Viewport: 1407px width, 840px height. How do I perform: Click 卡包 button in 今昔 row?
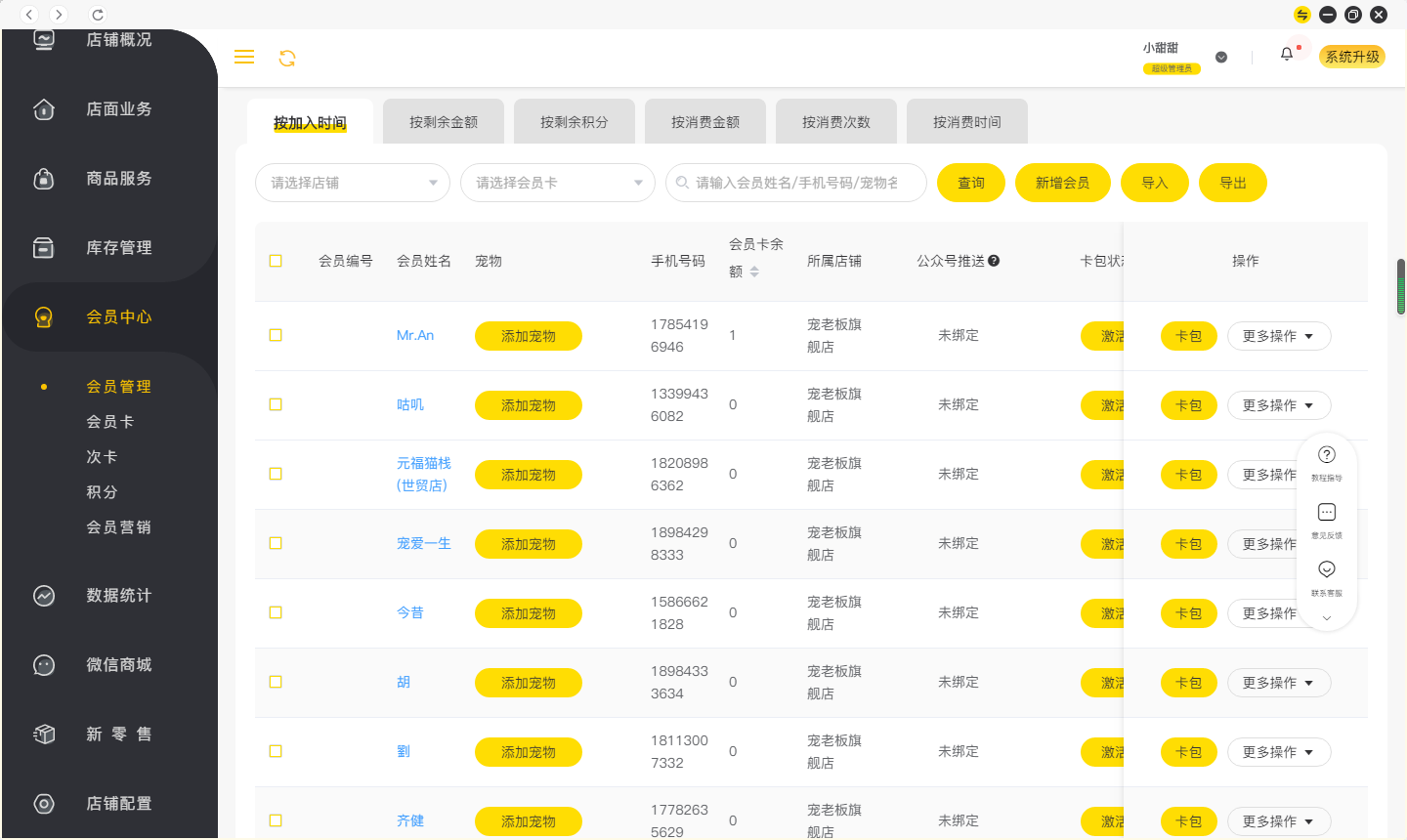[1189, 613]
